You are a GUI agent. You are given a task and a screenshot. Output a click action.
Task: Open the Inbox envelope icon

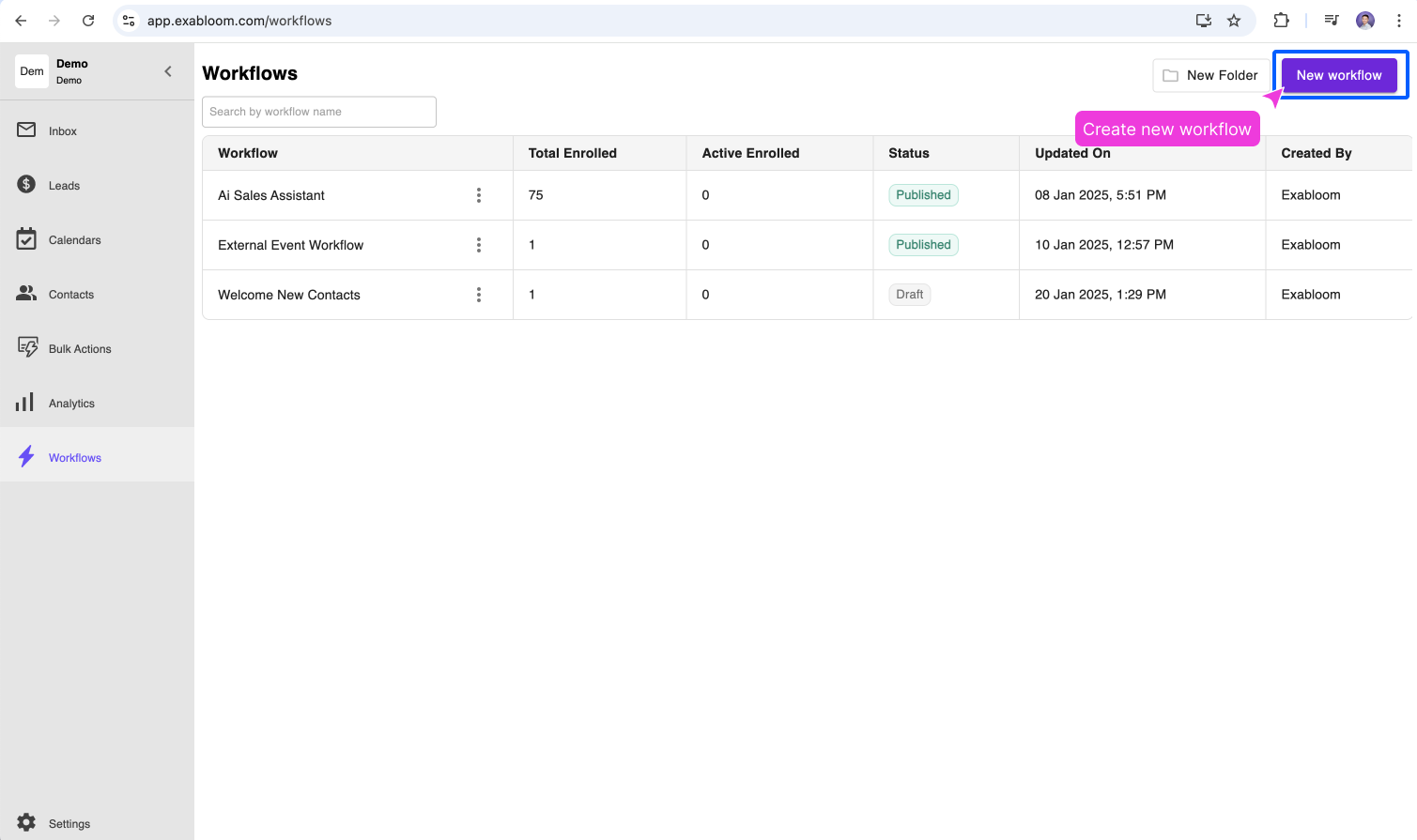click(x=26, y=130)
